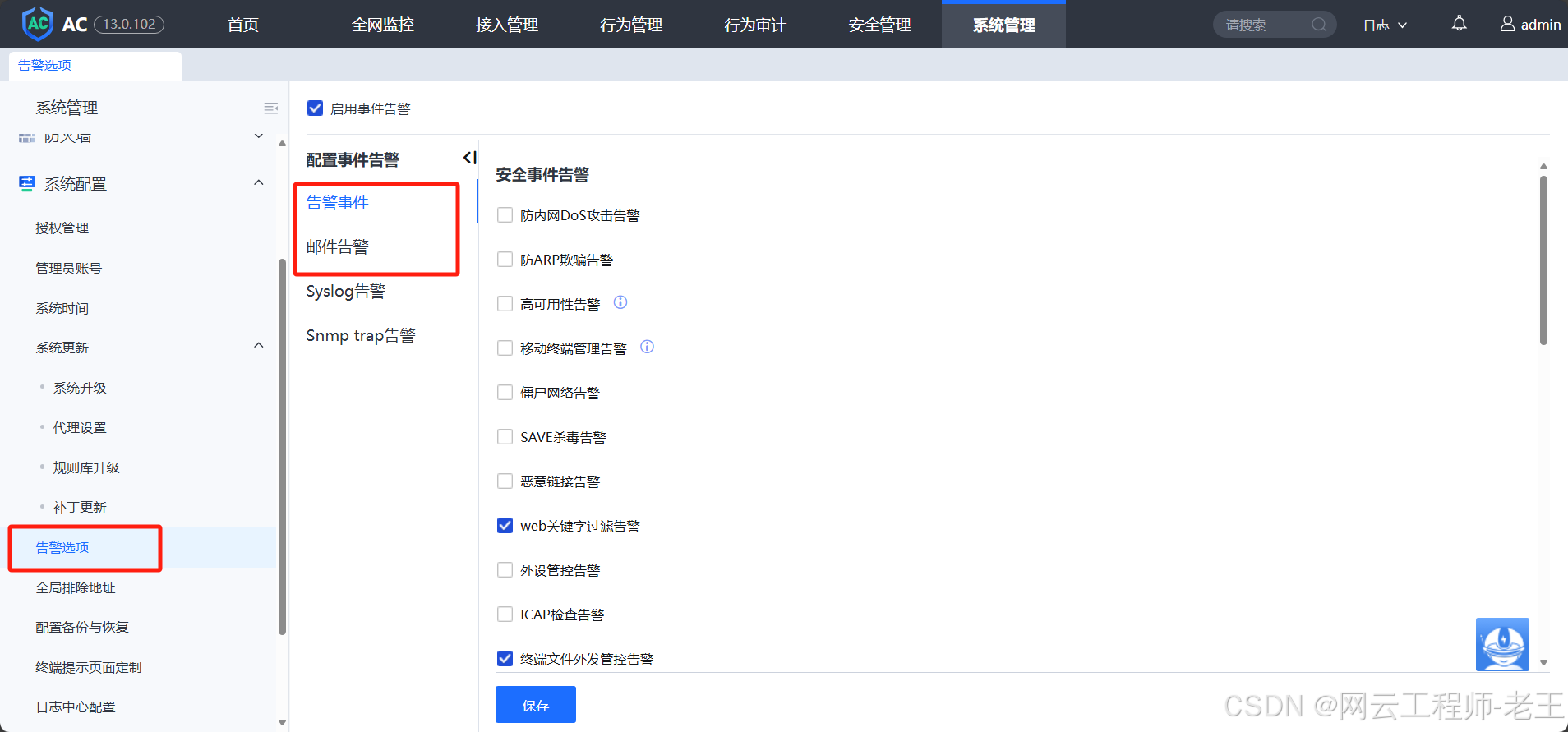Click the alarm list vertical scrollbar
Image resolution: width=1568 pixels, height=732 pixels.
1543,260
